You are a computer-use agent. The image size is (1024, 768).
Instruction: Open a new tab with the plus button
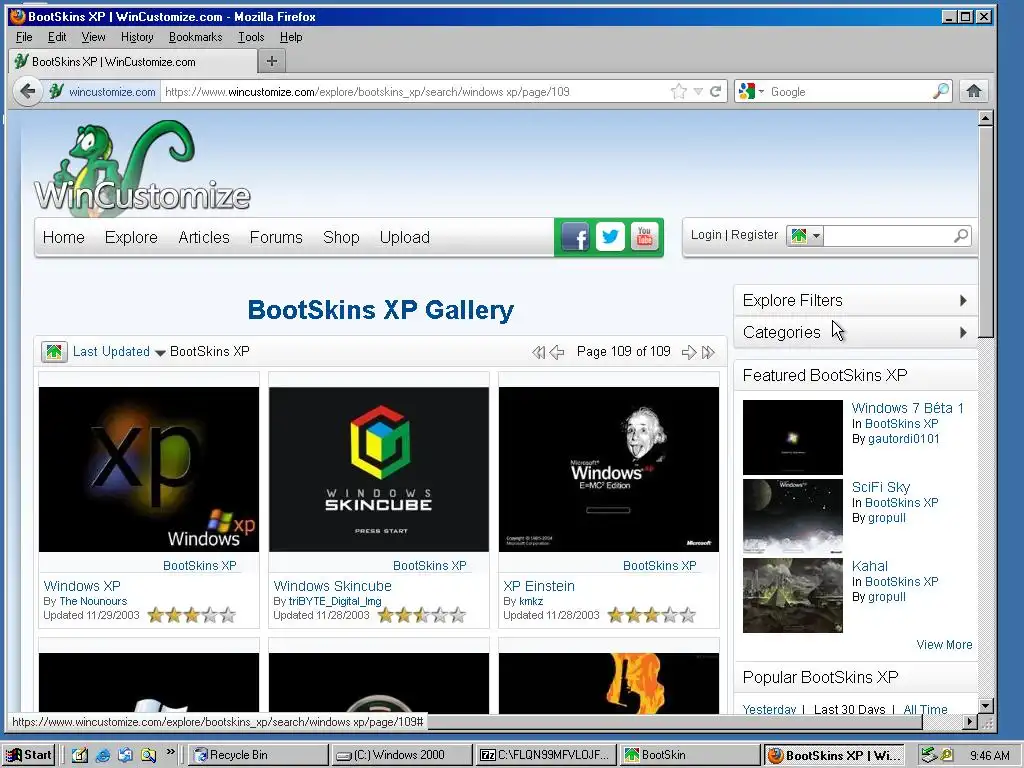[272, 61]
